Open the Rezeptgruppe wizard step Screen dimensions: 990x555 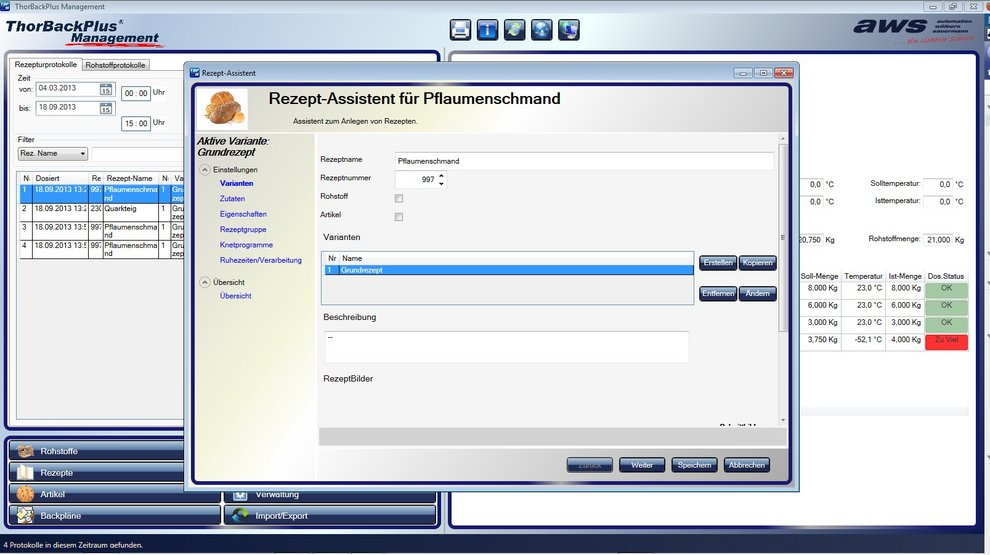pos(243,229)
